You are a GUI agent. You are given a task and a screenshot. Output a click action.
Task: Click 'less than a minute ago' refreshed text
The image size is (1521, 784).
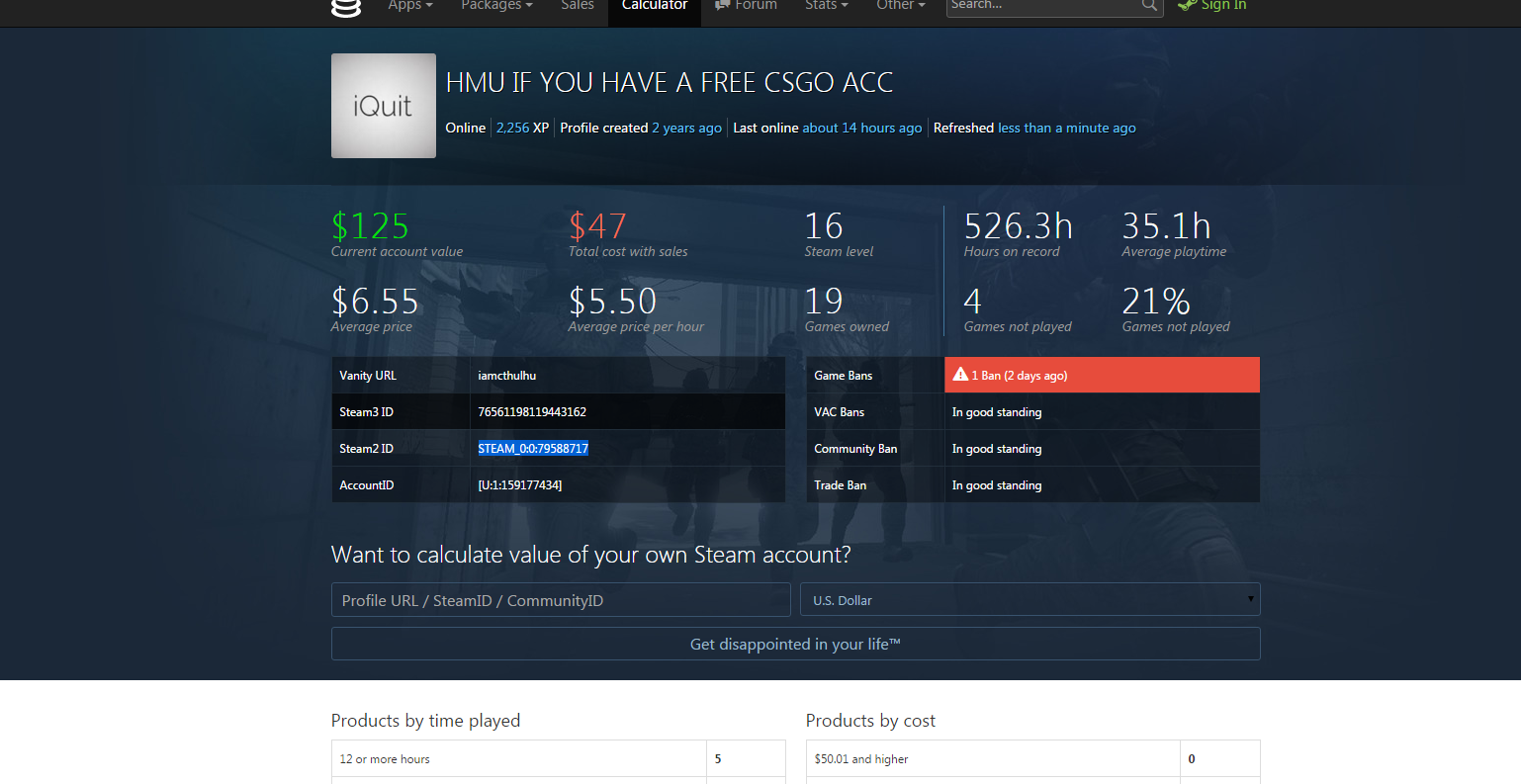click(x=1067, y=128)
